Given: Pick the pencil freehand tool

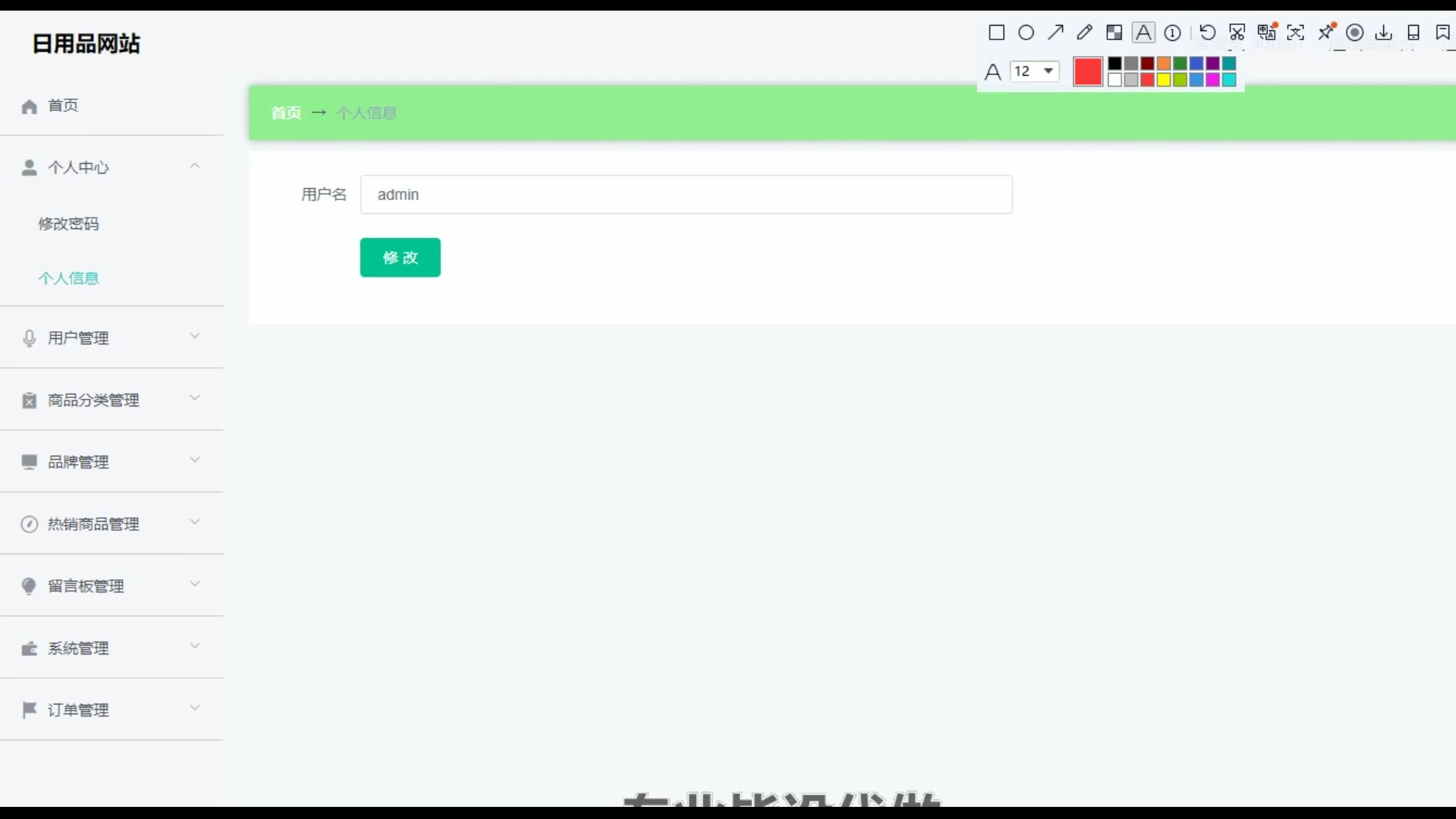Looking at the screenshot, I should (1084, 33).
